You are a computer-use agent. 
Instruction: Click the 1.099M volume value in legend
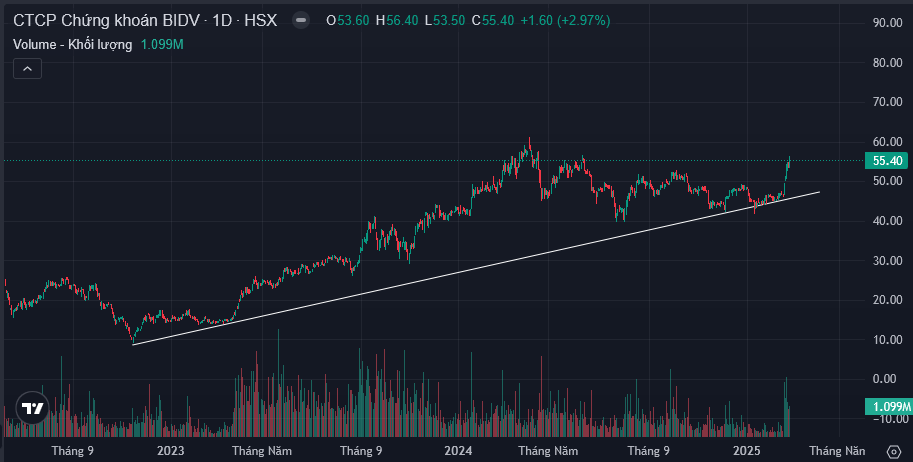[x=162, y=44]
